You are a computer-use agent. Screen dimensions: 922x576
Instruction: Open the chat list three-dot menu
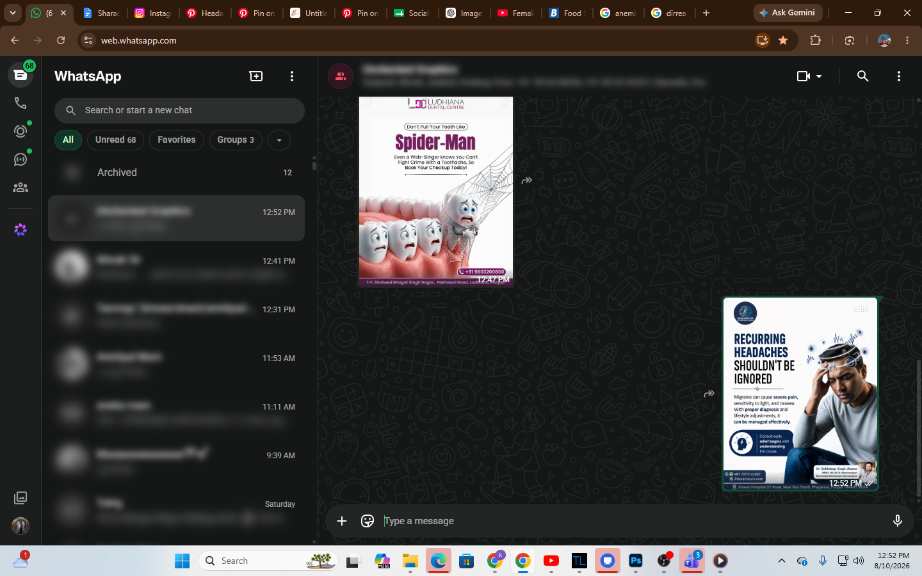tap(292, 76)
